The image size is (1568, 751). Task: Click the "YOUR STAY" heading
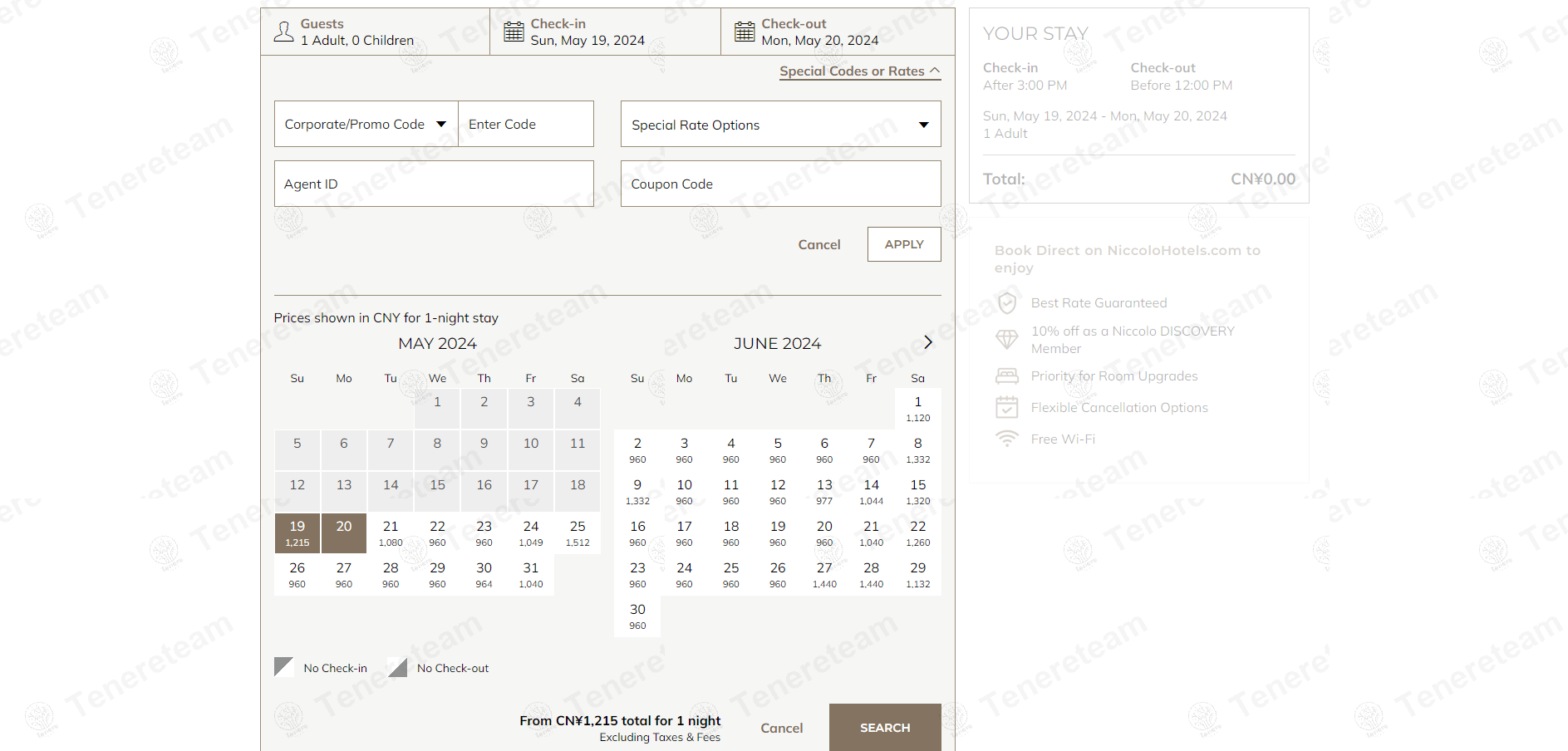click(x=1035, y=33)
